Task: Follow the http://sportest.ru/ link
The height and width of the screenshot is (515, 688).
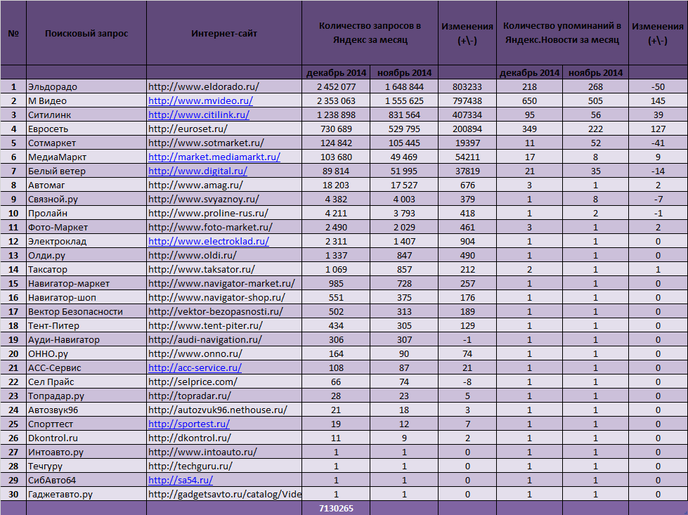Action: [189, 424]
